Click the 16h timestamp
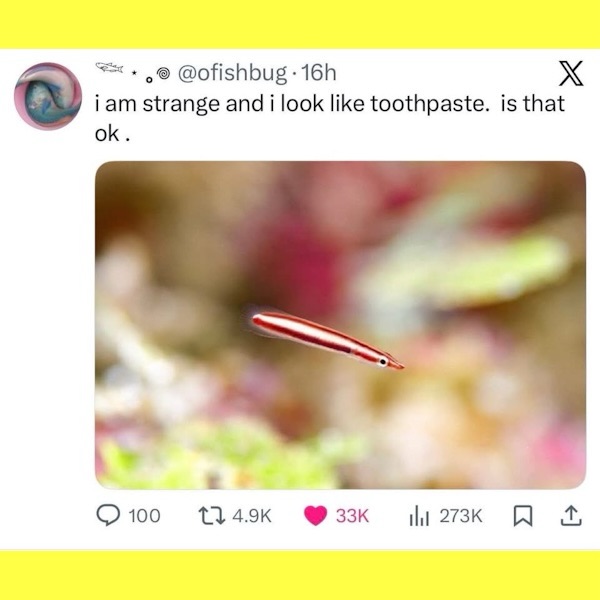Viewport: 600px width, 600px height. (x=318, y=73)
